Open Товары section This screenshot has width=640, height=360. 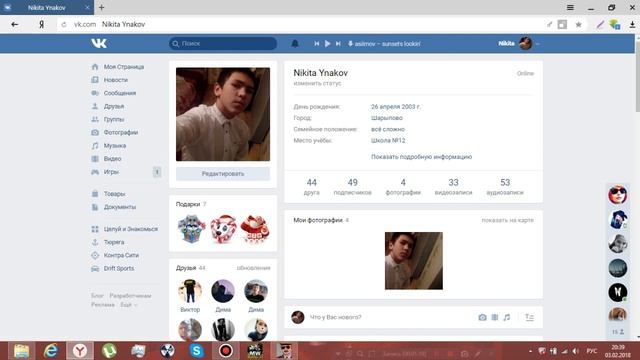tap(114, 193)
